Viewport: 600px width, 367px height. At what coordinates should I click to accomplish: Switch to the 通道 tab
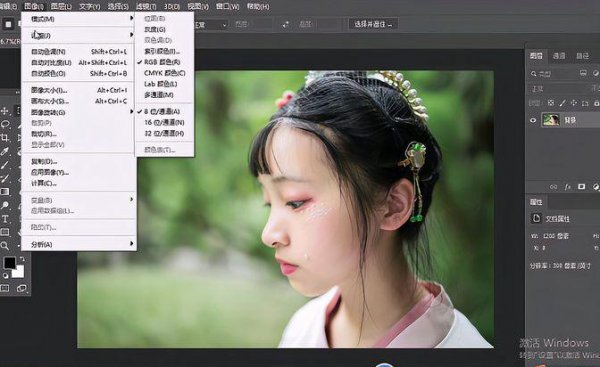[x=559, y=56]
